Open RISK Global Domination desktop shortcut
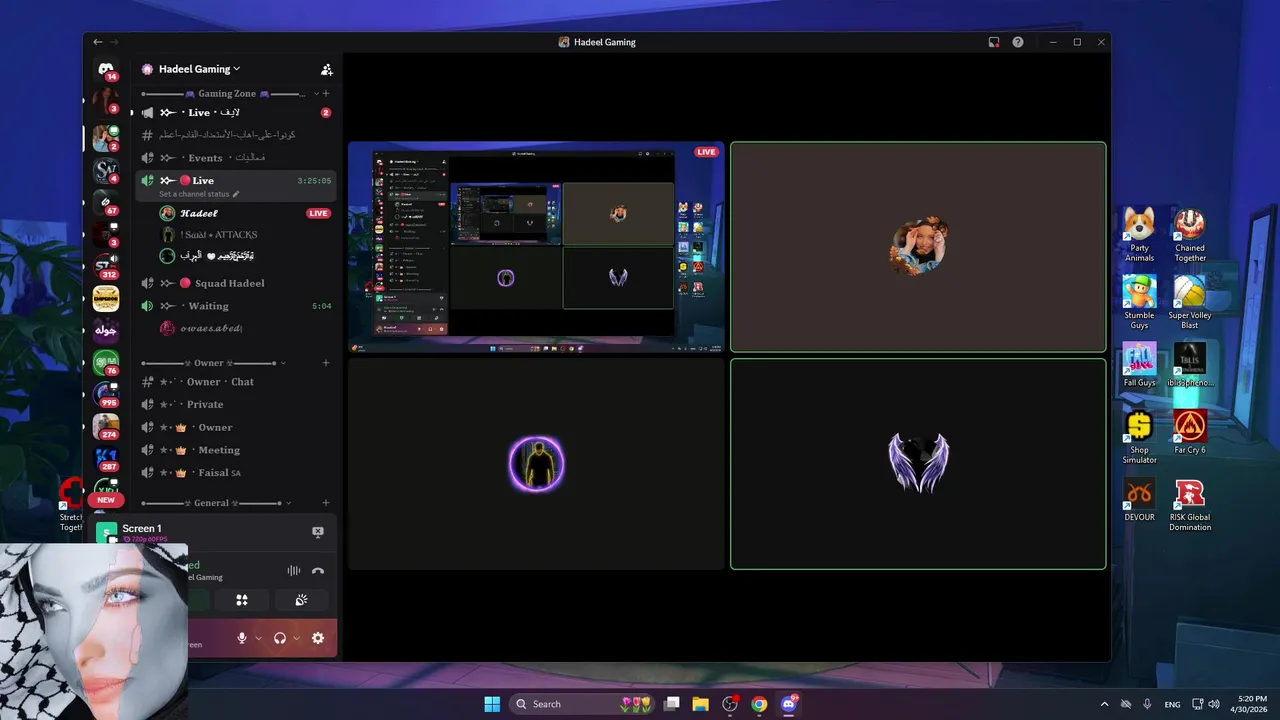The height and width of the screenshot is (720, 1280). tap(1190, 504)
